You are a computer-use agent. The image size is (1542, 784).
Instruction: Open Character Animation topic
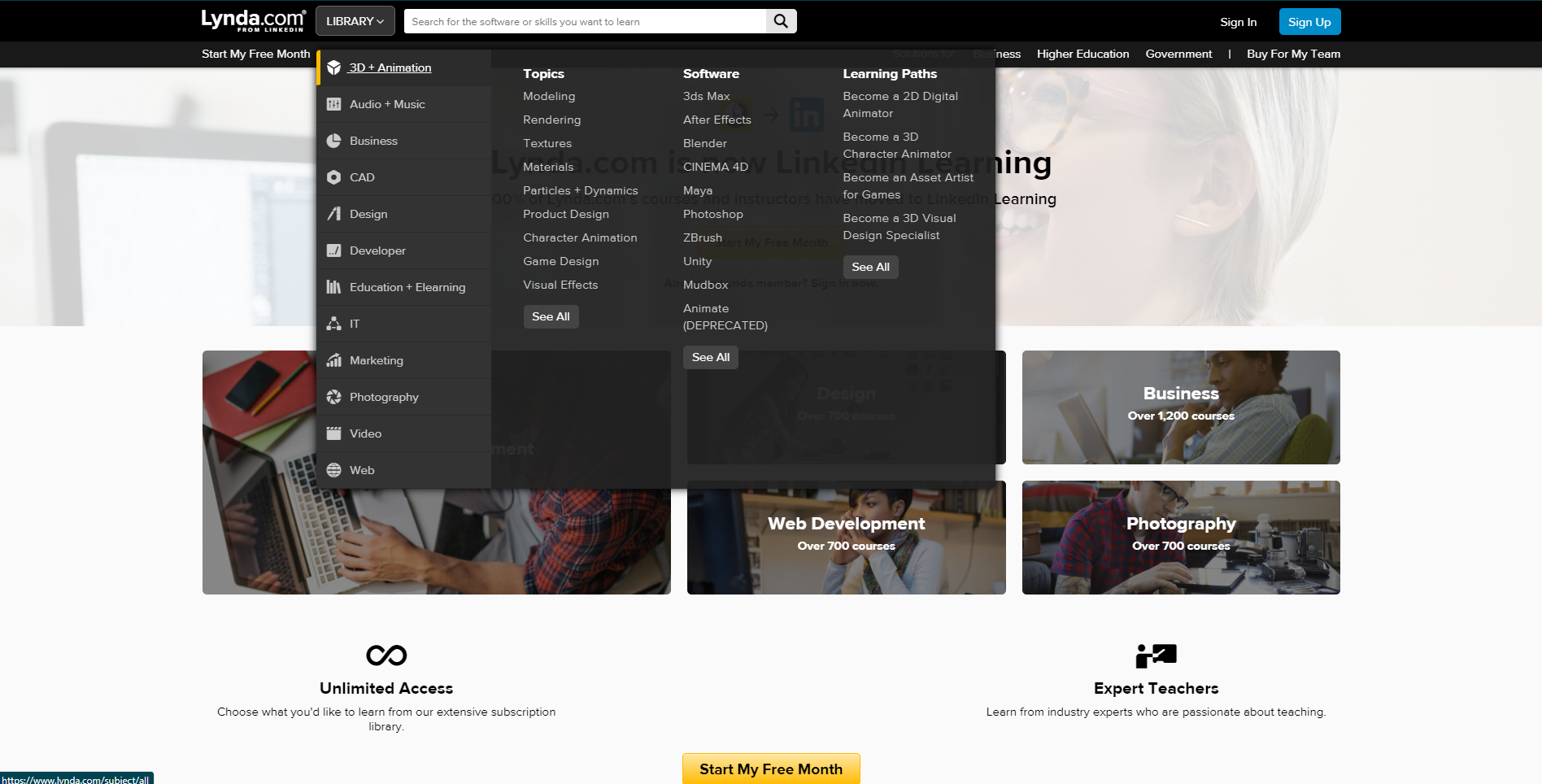[580, 237]
